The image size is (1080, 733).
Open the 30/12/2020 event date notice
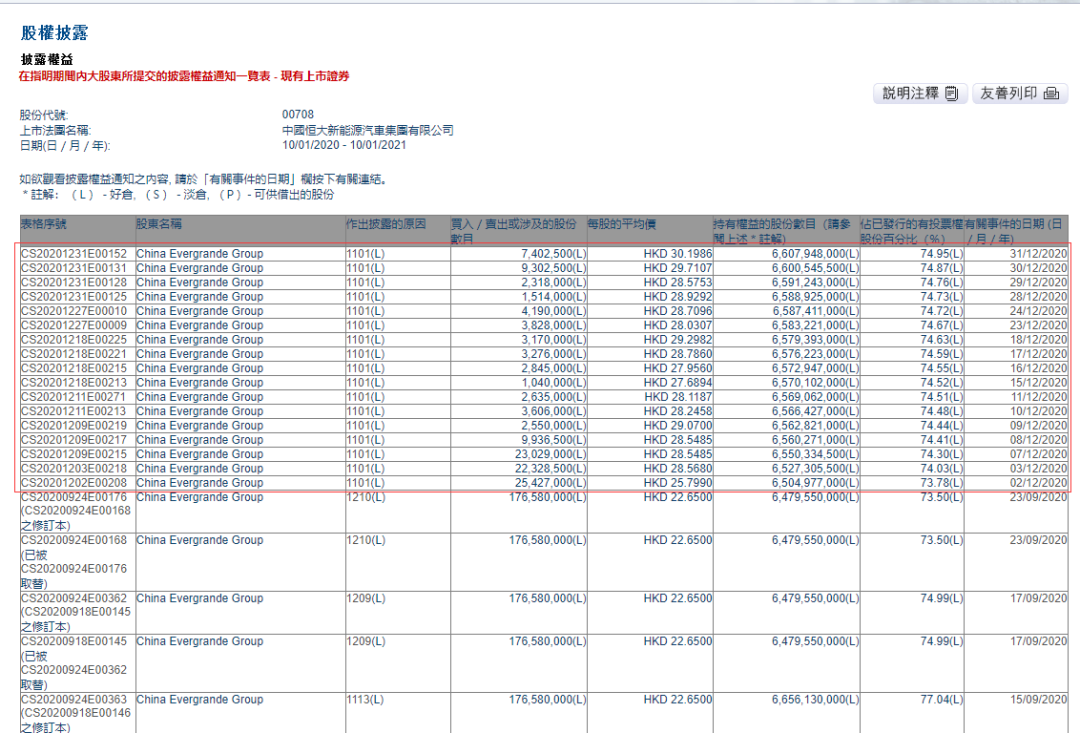(1038, 268)
